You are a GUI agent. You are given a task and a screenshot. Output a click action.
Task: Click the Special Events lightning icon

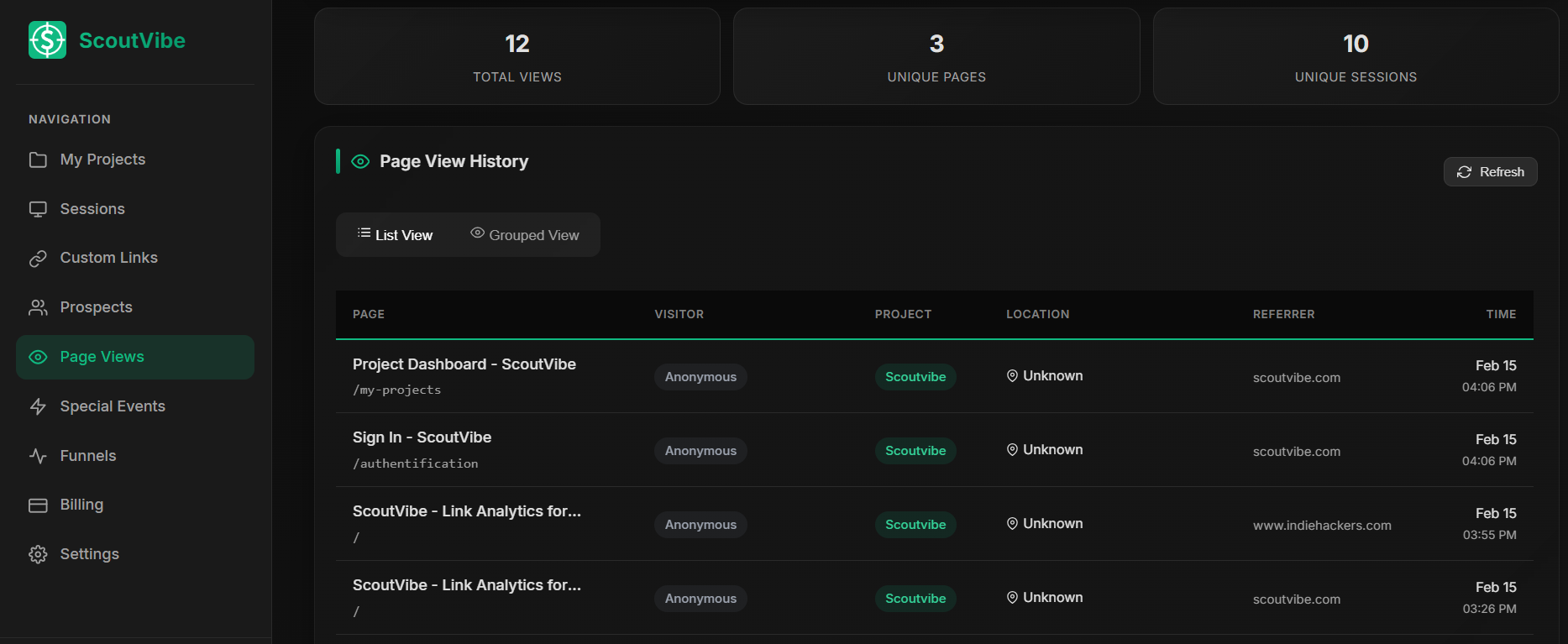pos(38,406)
